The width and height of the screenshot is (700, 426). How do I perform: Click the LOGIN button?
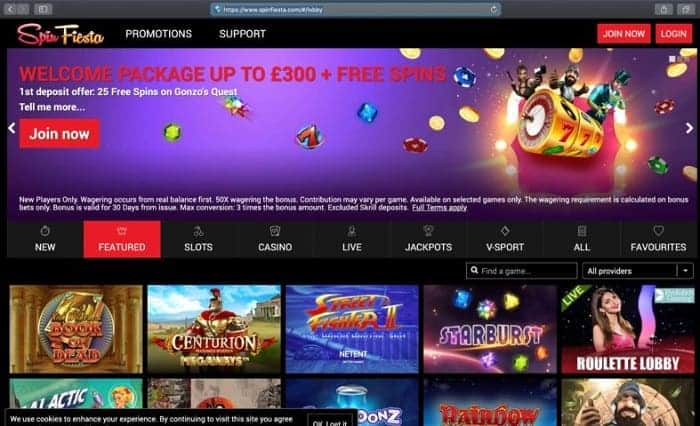coord(674,34)
